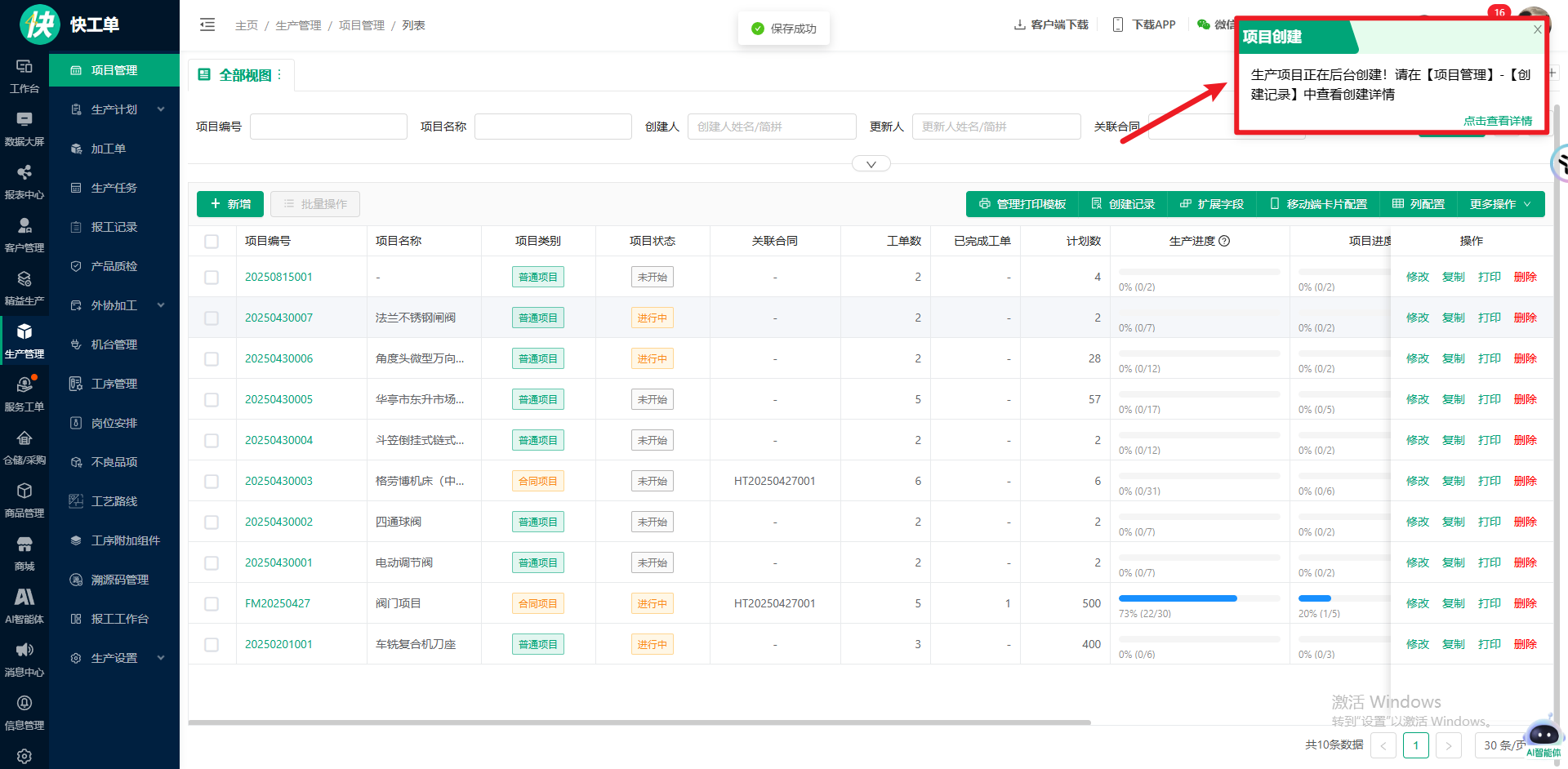Tick the checkbox for project 20250815001
The width and height of the screenshot is (1568, 769).
pos(212,278)
